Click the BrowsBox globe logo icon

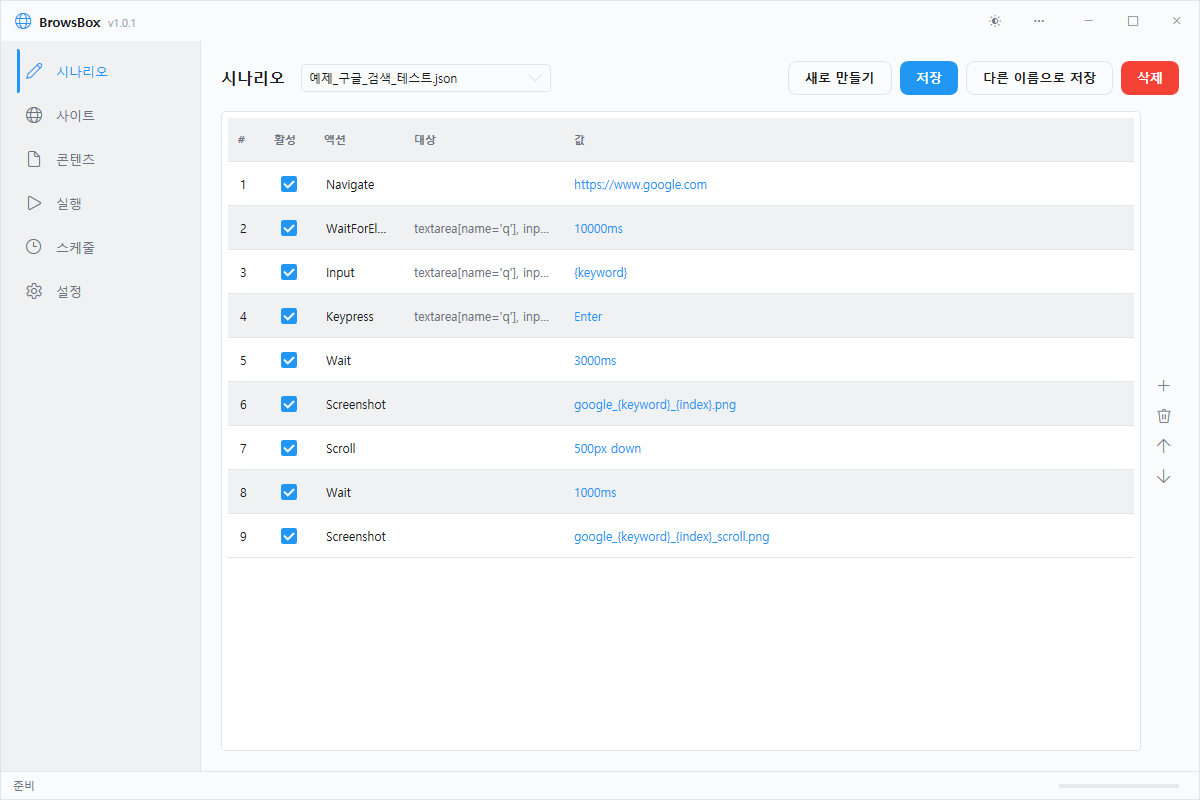point(23,21)
